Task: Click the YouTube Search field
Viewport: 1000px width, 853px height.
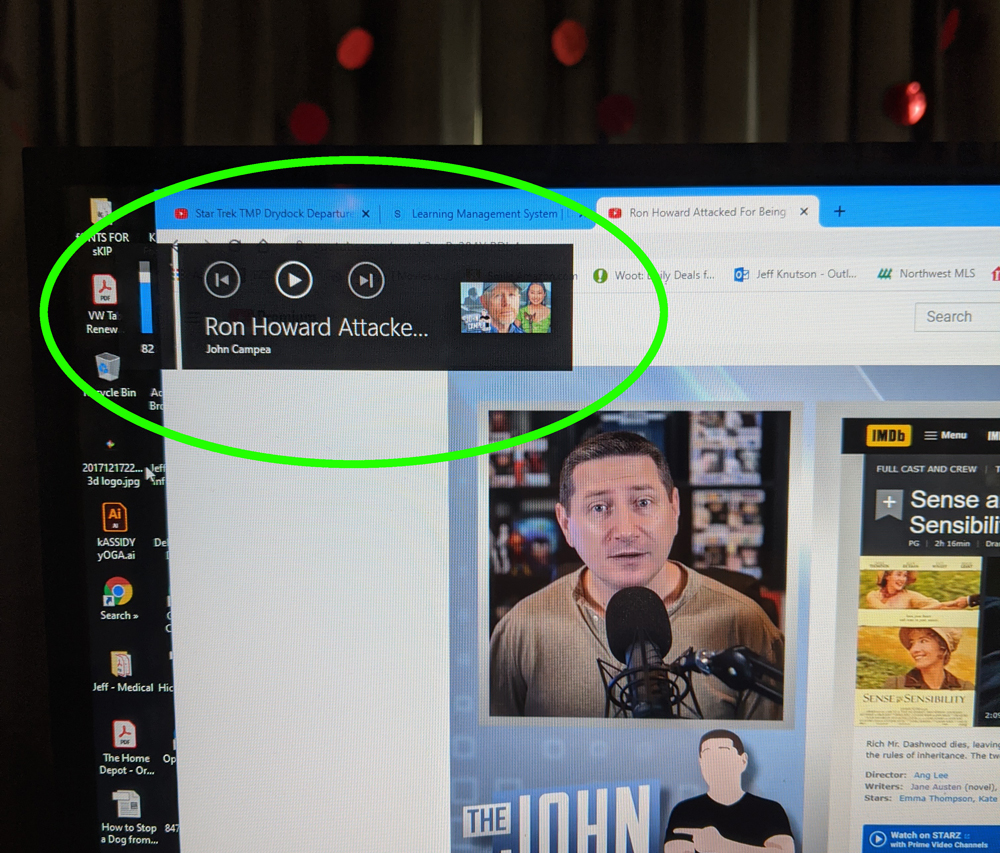Action: point(957,317)
